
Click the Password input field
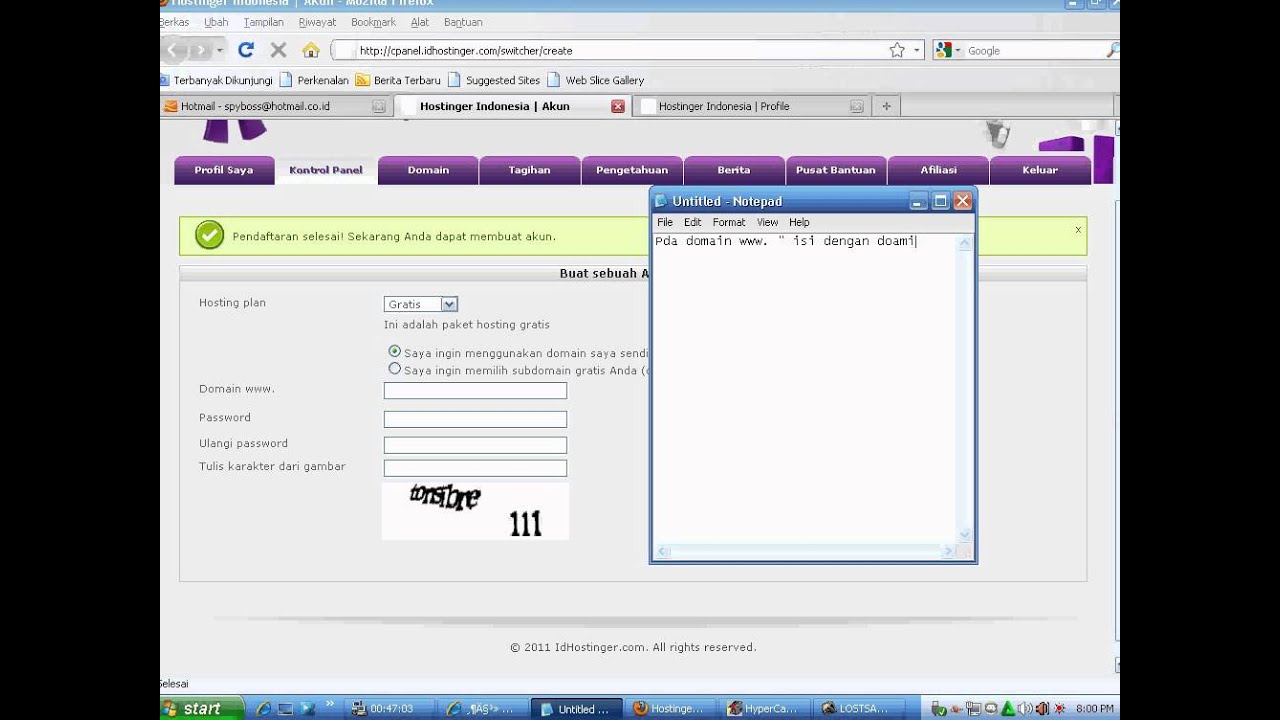[x=475, y=419]
